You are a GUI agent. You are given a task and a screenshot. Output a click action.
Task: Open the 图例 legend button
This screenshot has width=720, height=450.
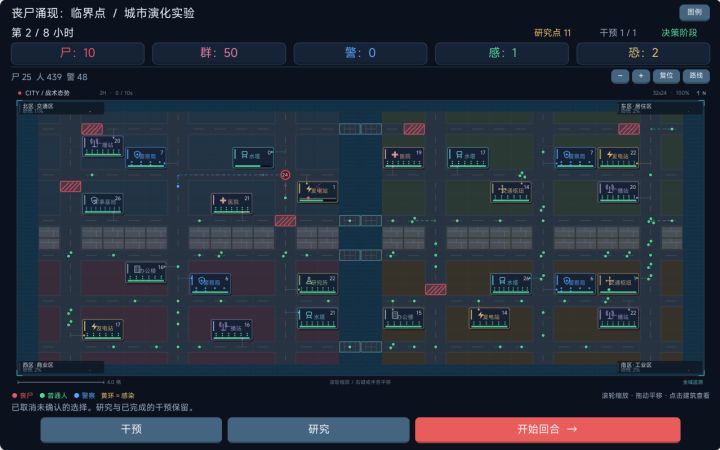pyautogui.click(x=694, y=12)
